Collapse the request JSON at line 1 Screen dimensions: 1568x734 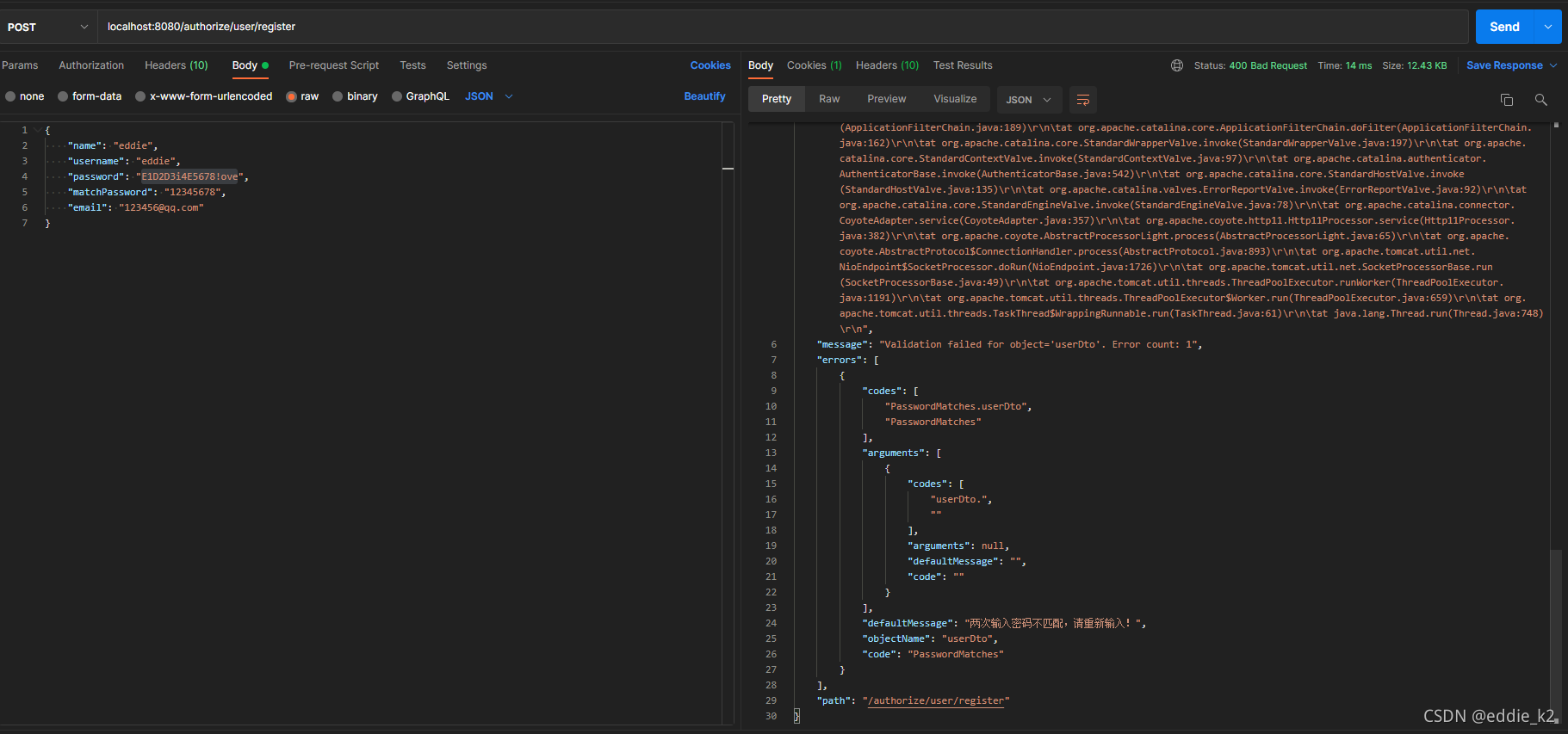pyautogui.click(x=37, y=130)
